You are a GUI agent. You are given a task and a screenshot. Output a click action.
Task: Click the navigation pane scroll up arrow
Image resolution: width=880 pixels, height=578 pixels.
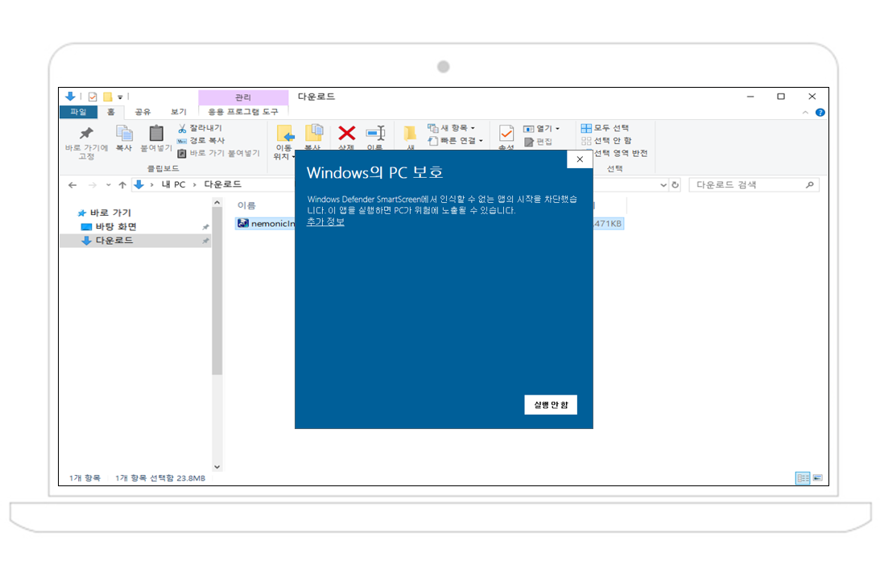[217, 202]
